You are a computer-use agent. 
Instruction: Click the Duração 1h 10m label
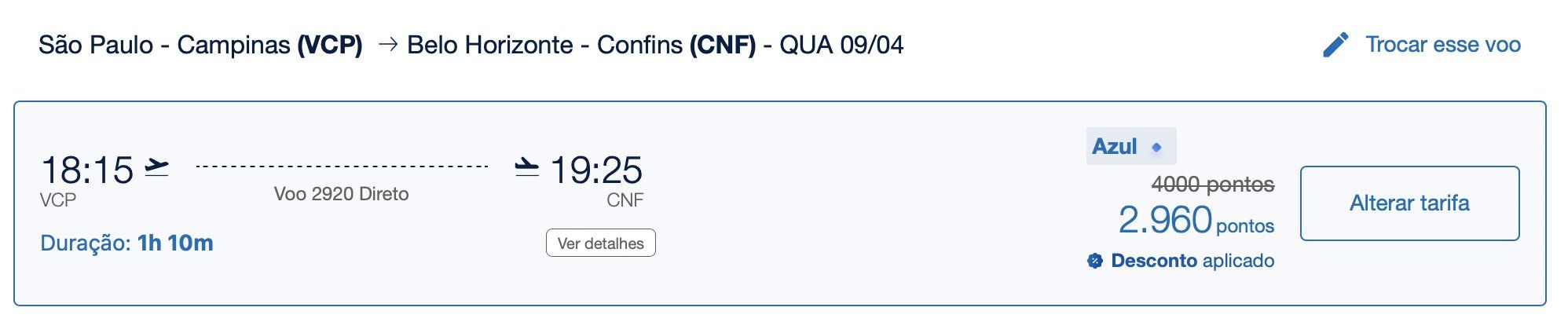coord(126,243)
